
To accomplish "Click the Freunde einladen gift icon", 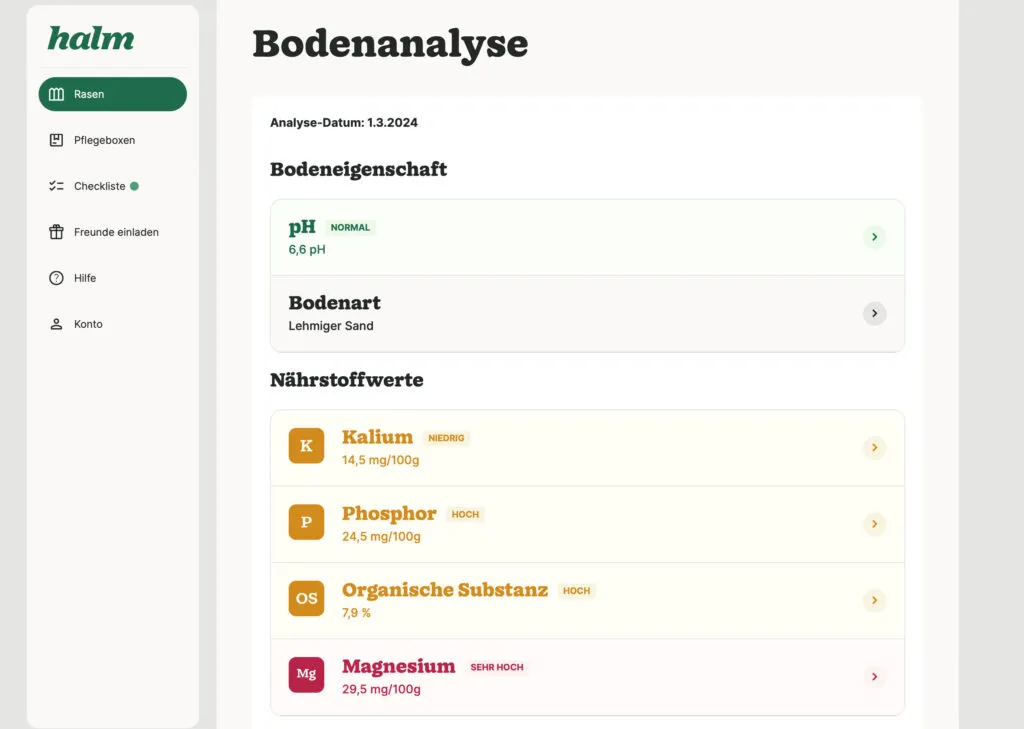I will 57,232.
